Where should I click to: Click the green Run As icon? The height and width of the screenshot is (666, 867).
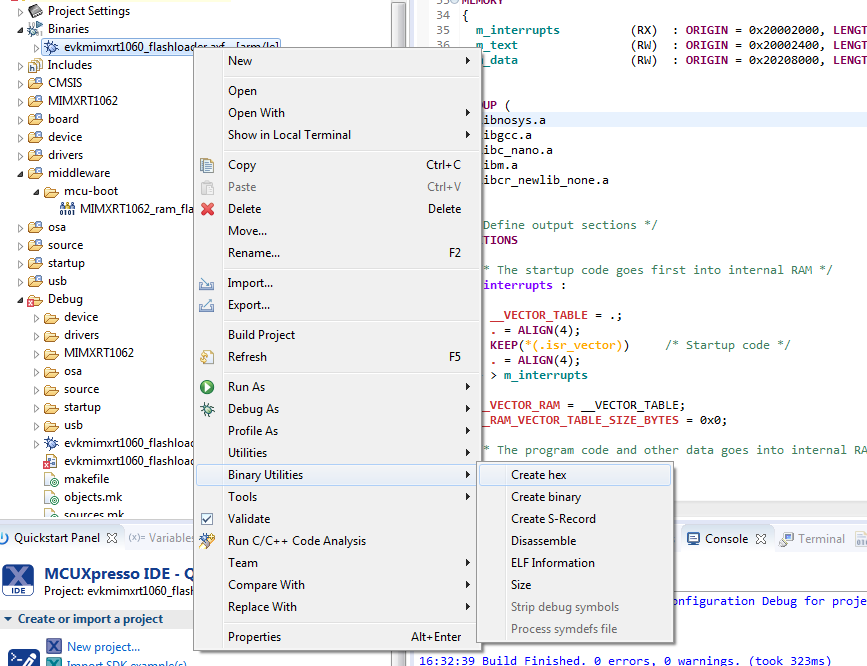pyautogui.click(x=207, y=387)
